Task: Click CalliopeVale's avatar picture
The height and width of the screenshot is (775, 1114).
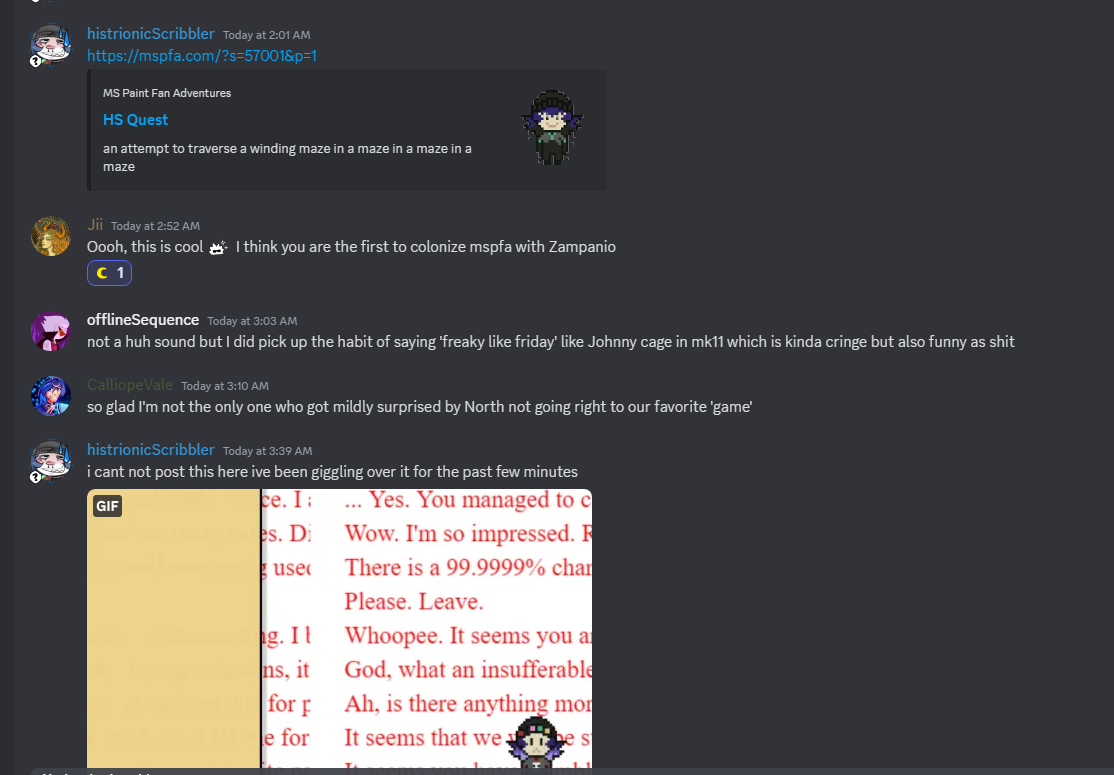Action: pos(50,396)
